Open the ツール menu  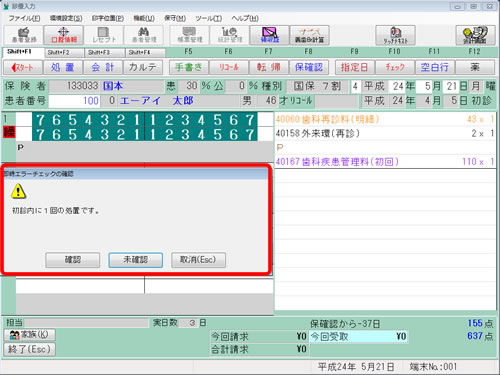click(209, 18)
